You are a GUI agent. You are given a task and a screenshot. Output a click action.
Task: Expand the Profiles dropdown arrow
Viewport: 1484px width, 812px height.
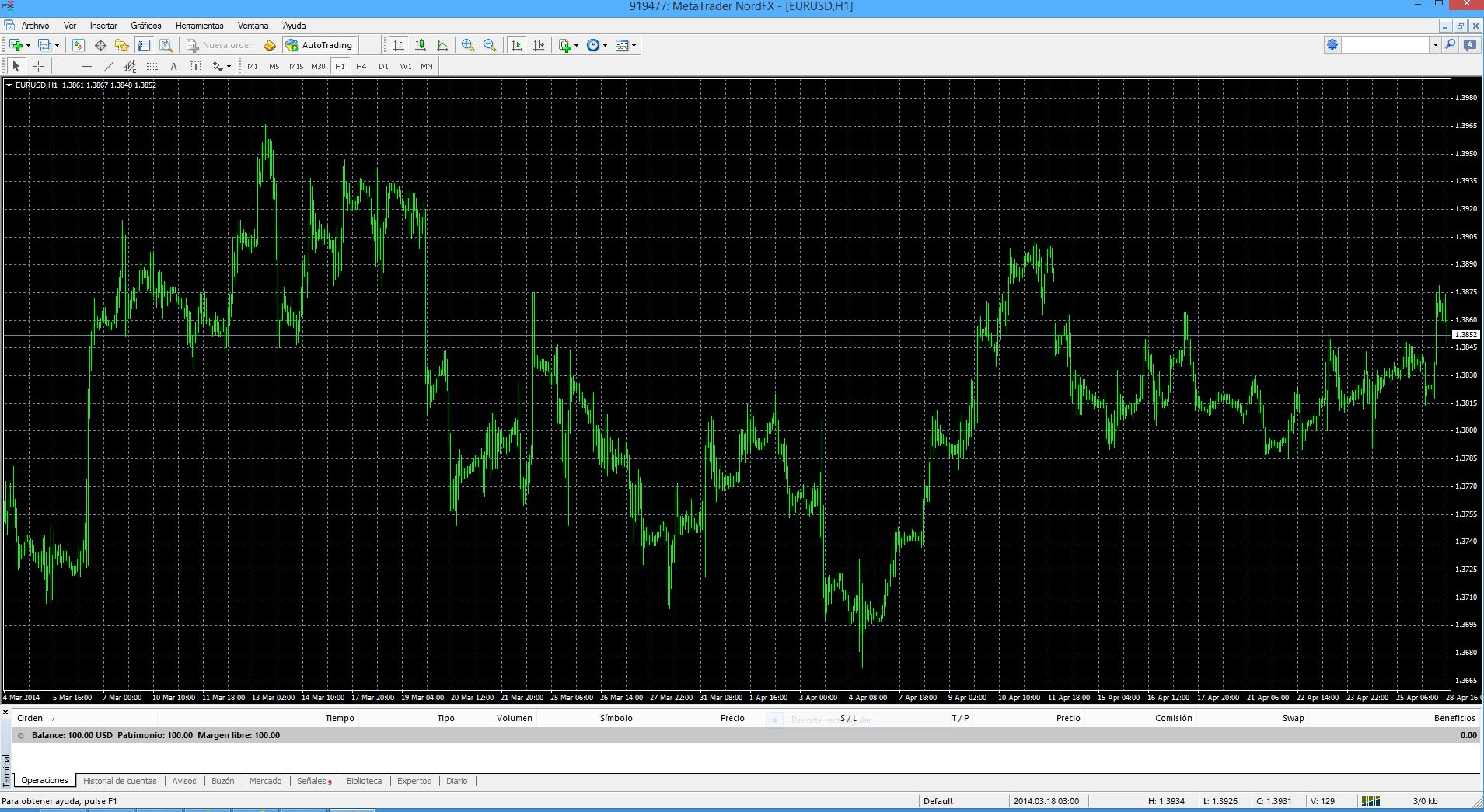point(57,46)
